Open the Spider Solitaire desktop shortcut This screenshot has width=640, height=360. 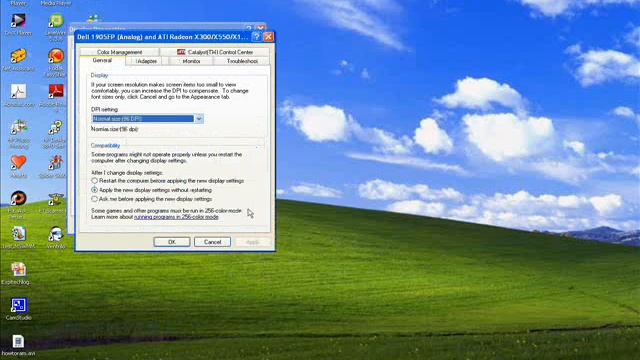[56, 163]
